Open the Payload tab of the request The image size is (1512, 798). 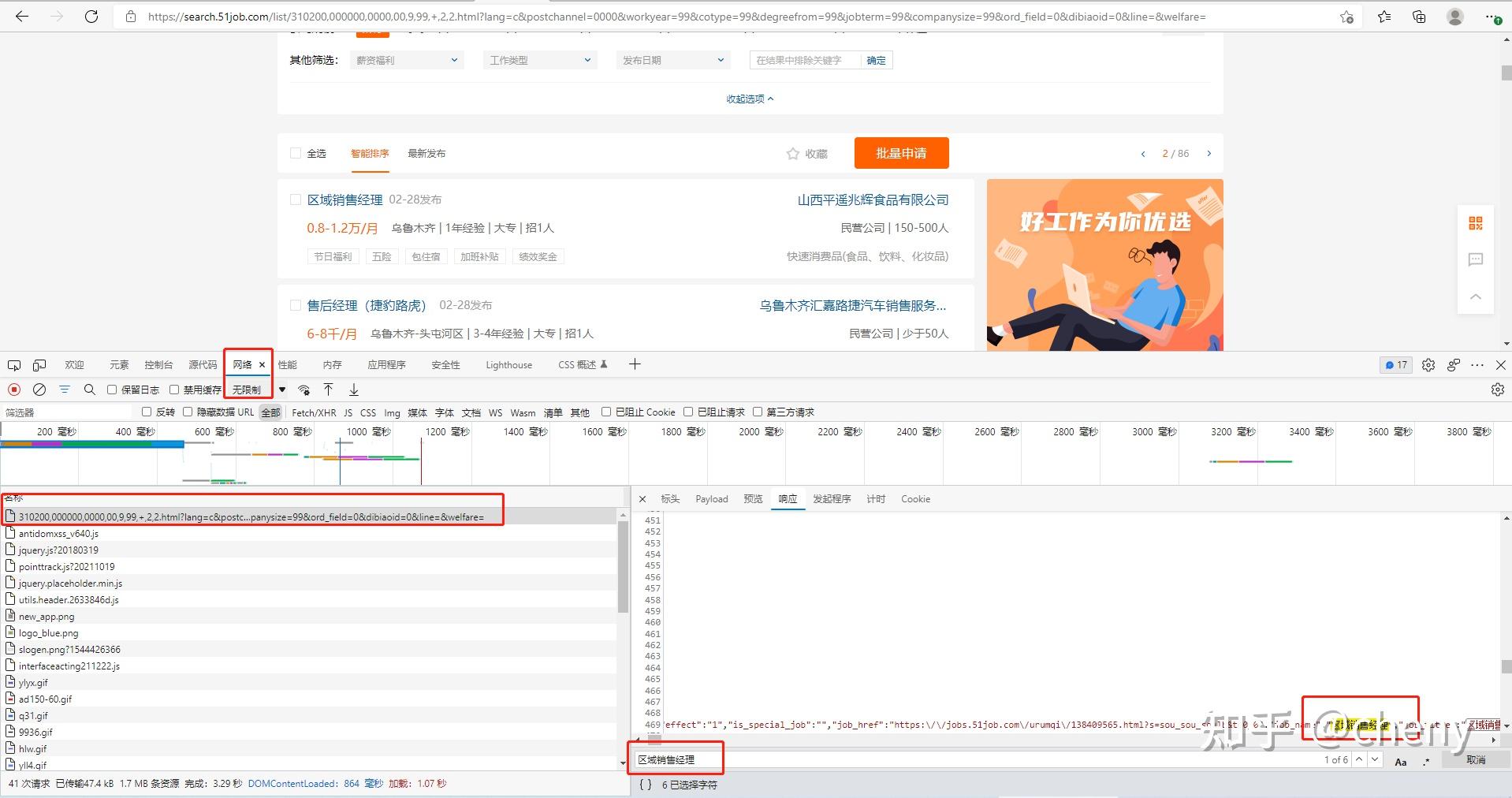(x=710, y=498)
